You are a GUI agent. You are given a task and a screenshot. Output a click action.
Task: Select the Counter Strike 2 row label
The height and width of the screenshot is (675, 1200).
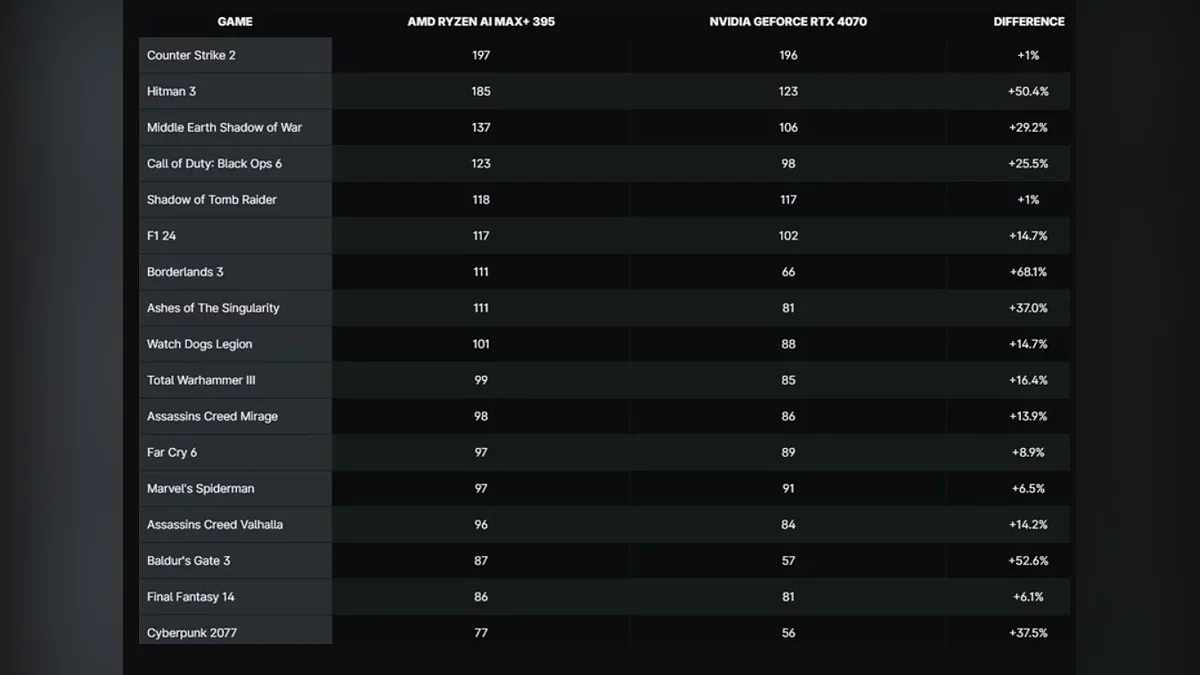(192, 55)
